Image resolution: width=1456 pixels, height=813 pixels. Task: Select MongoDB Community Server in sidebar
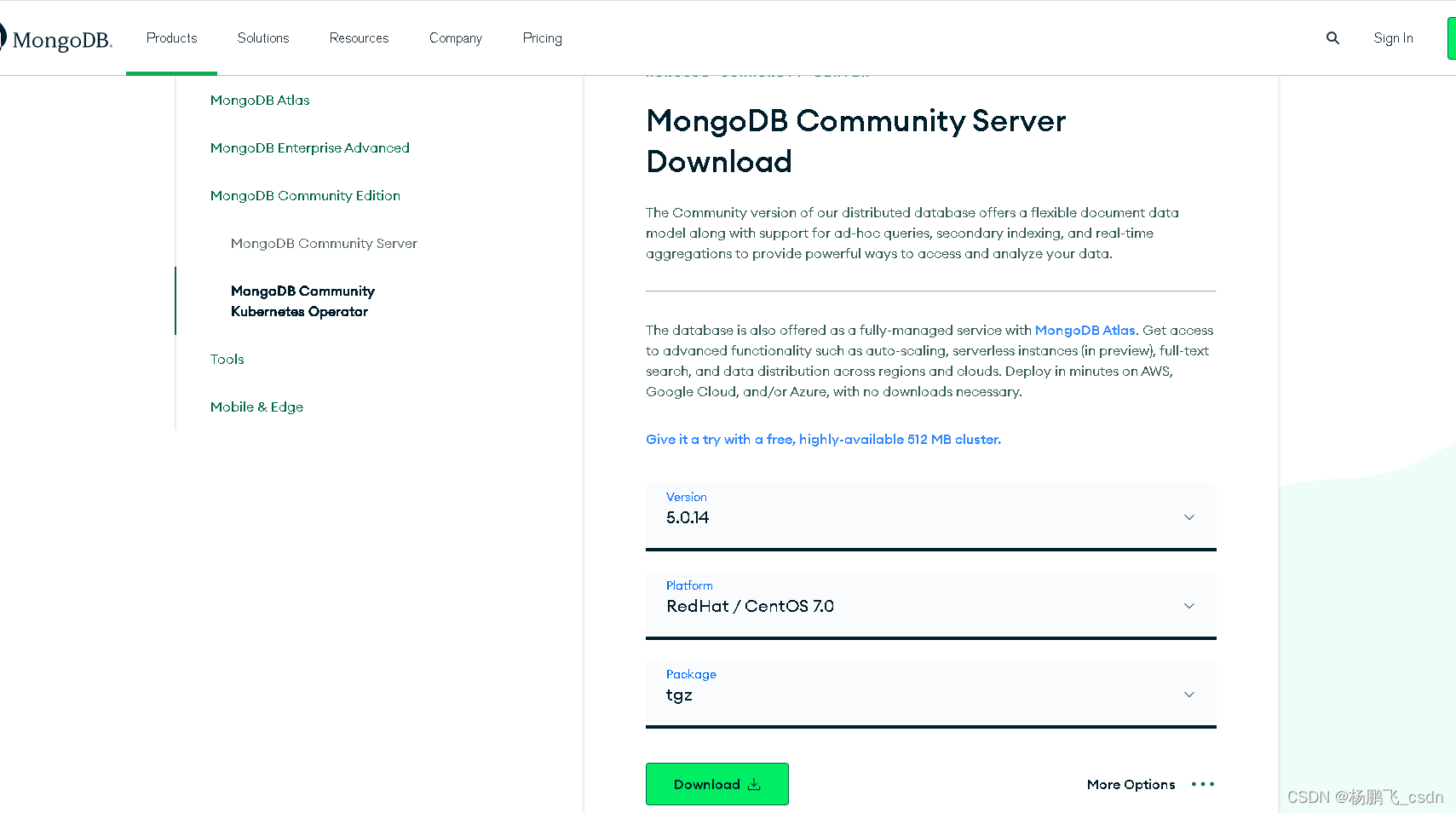point(324,243)
